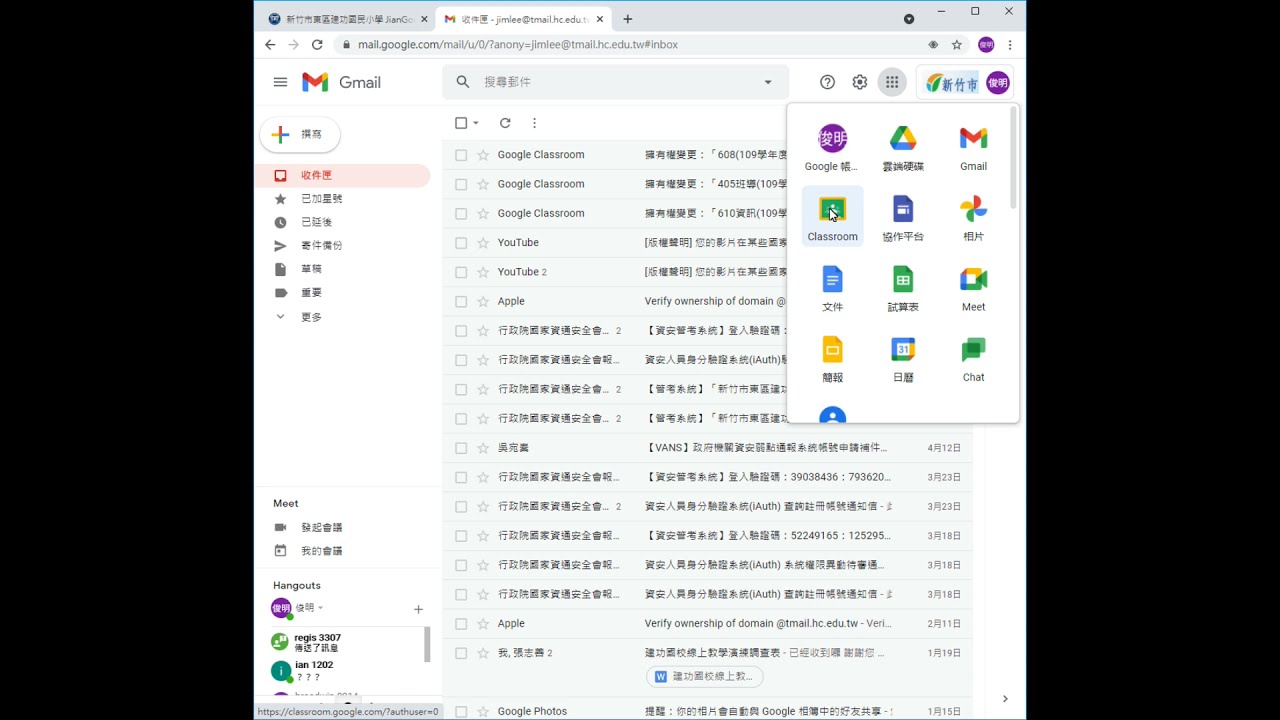Select the checkbox for the Google Photos email
The width and height of the screenshot is (1280, 720).
461,711
